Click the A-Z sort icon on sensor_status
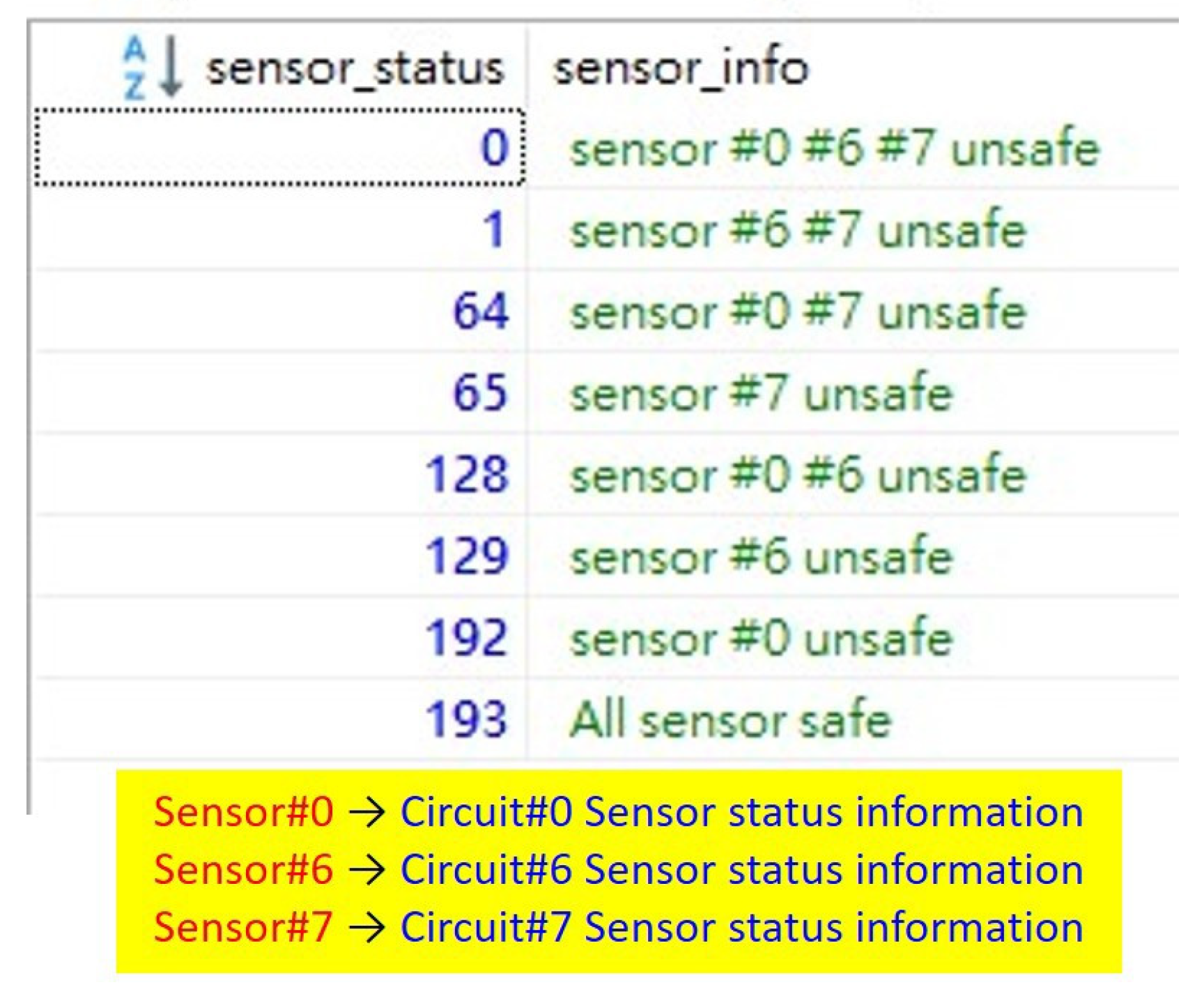Screen dimensions: 1204x1001 pyautogui.click(x=152, y=68)
